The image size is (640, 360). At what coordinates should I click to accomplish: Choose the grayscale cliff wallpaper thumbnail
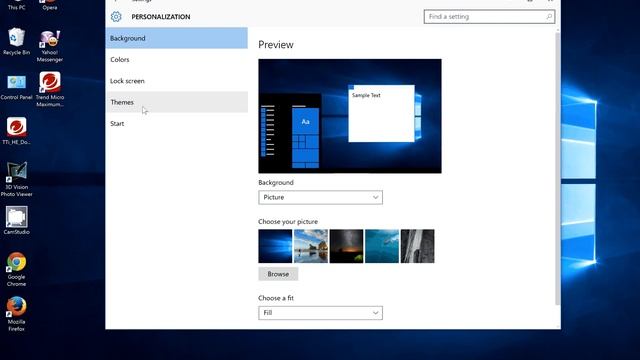point(418,246)
